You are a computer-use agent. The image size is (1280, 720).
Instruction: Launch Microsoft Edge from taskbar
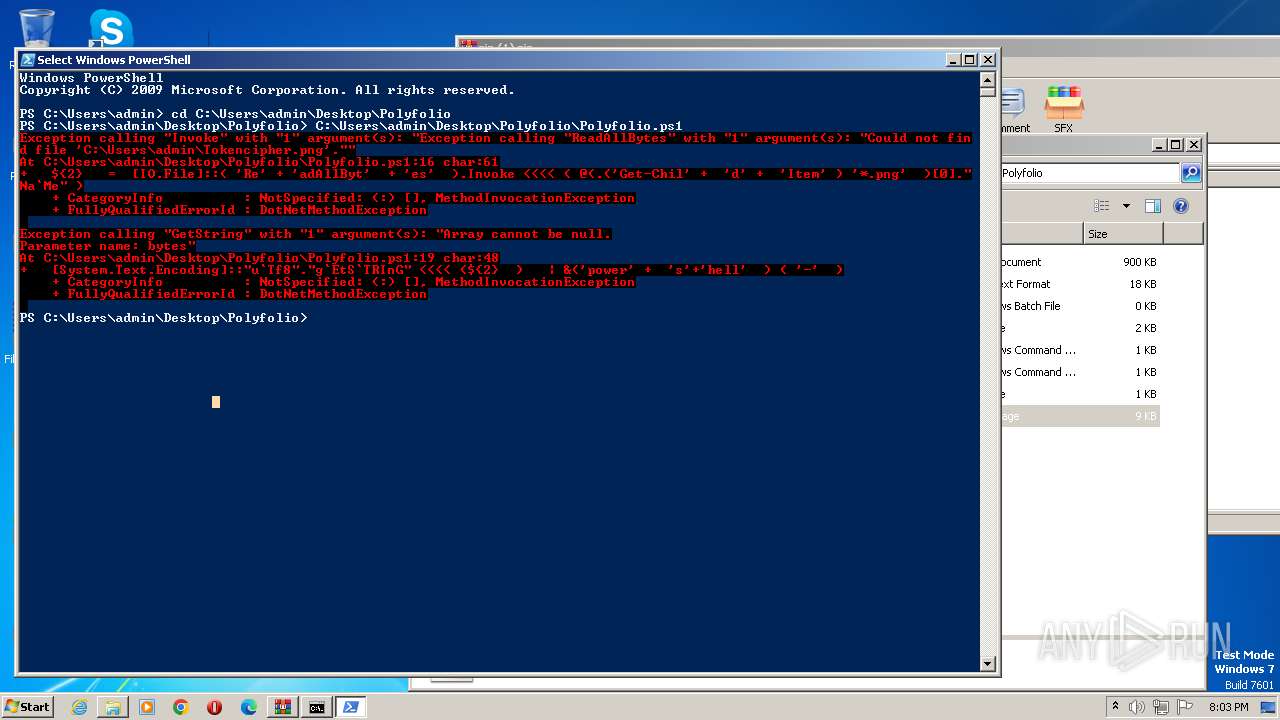pos(248,707)
